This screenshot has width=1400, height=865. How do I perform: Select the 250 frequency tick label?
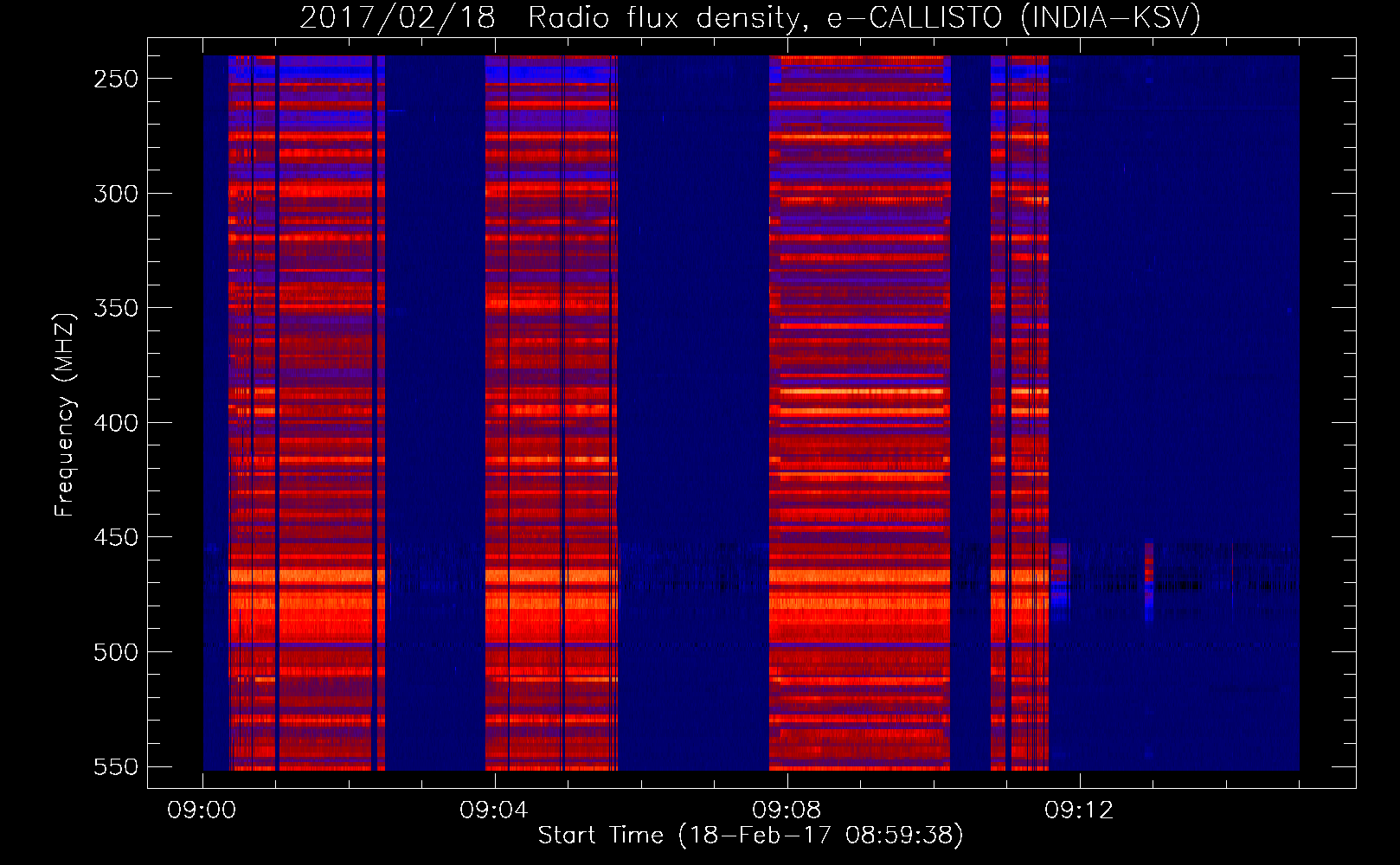point(116,79)
